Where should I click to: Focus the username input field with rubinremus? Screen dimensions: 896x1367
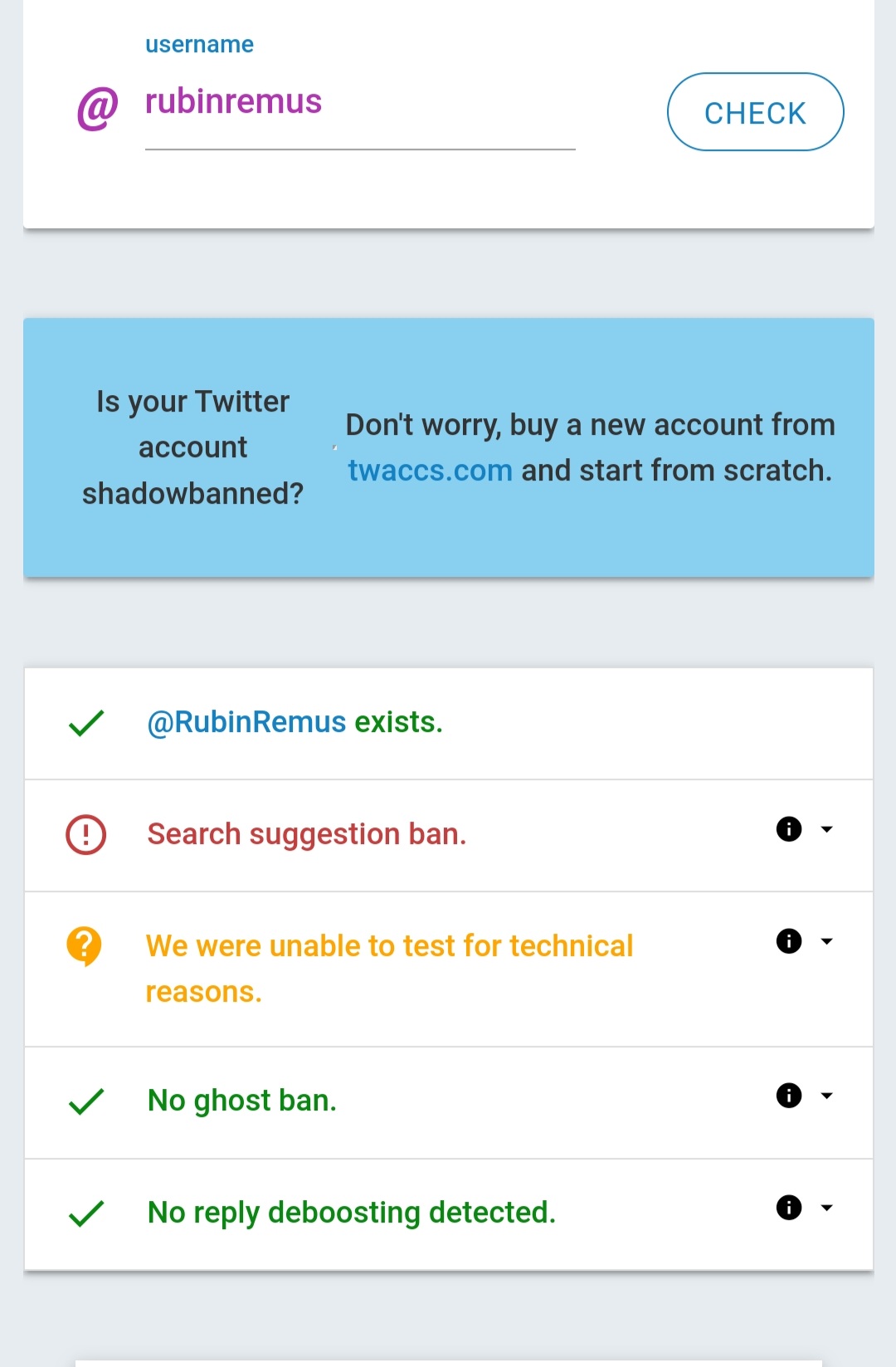tap(360, 110)
